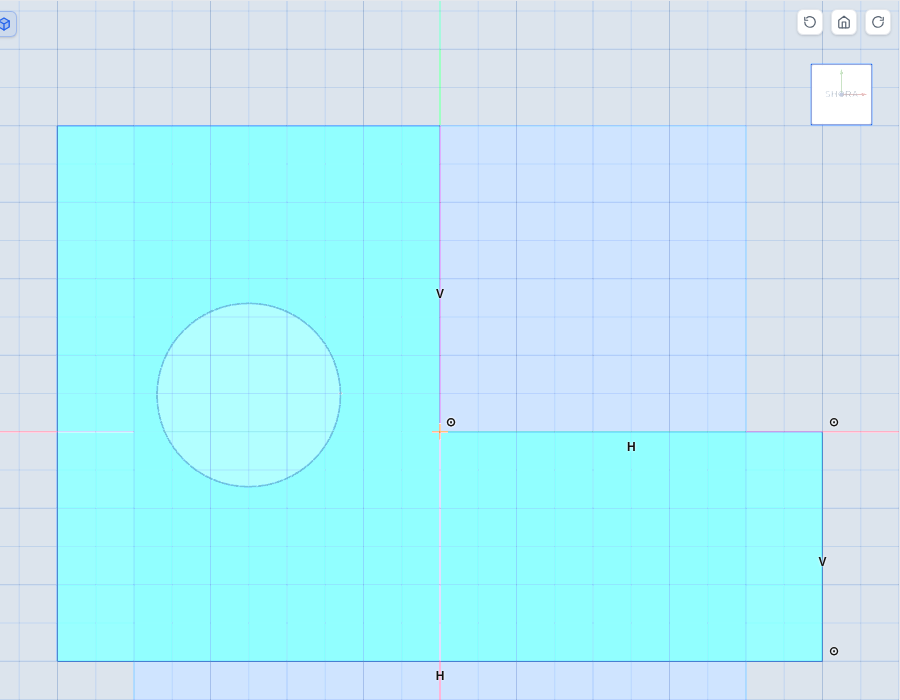This screenshot has width=900, height=700.
Task: Select the coincident marker at the upper-right corner
Action: (834, 422)
